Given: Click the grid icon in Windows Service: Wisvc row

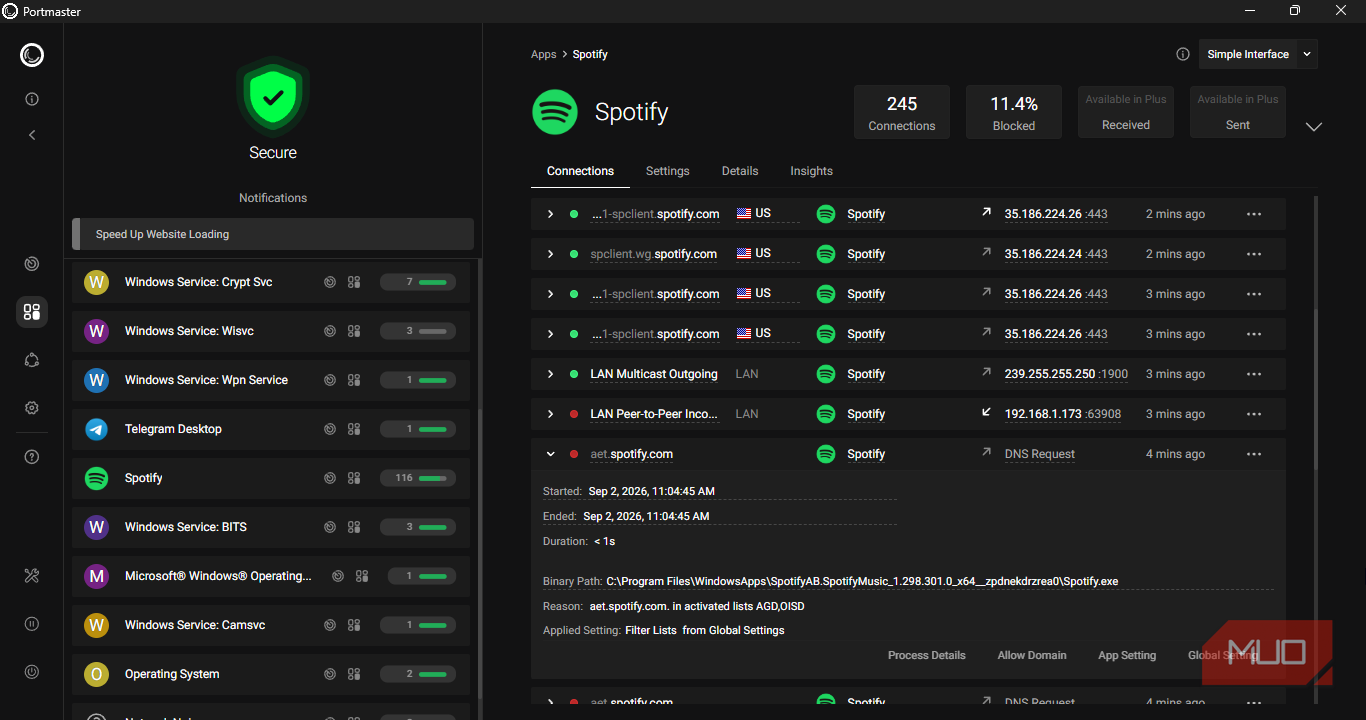Looking at the screenshot, I should click(x=354, y=331).
